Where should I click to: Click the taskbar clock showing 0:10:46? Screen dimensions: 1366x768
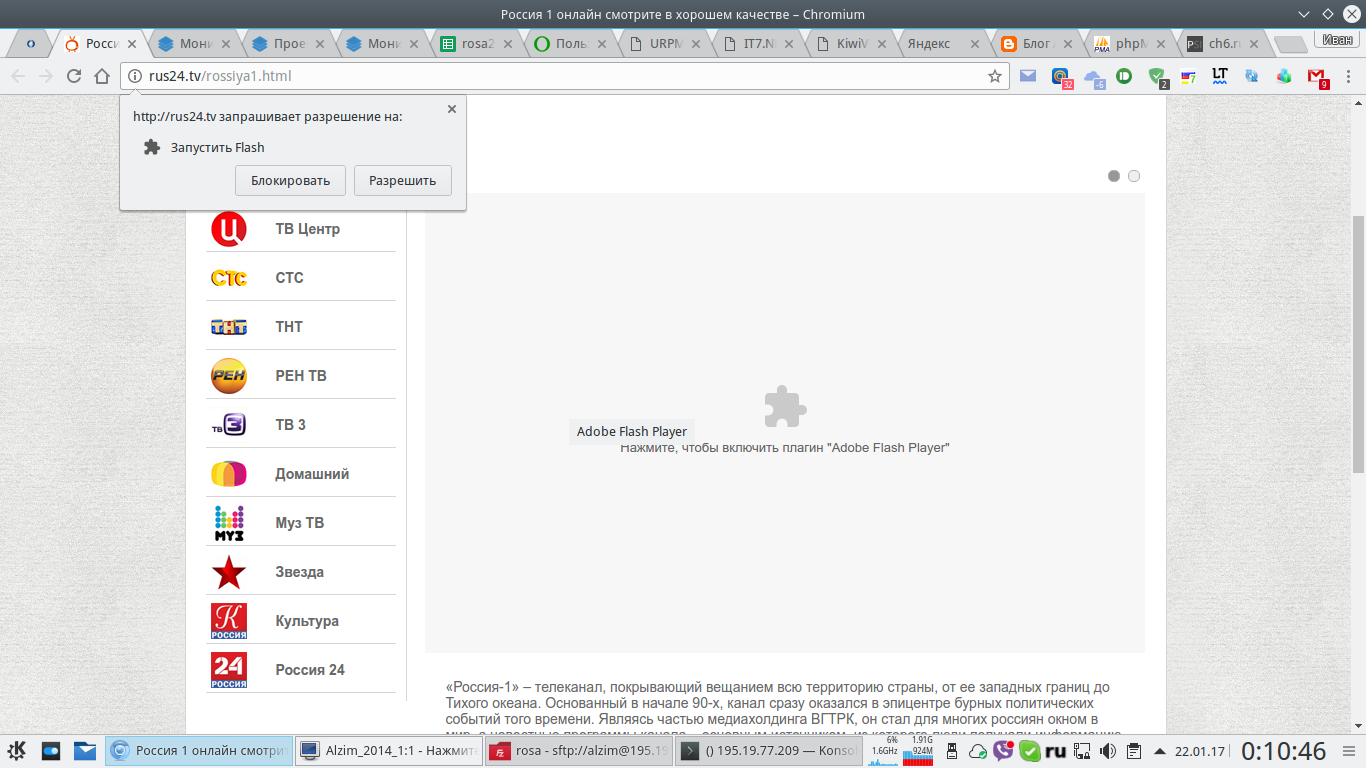pos(1284,751)
